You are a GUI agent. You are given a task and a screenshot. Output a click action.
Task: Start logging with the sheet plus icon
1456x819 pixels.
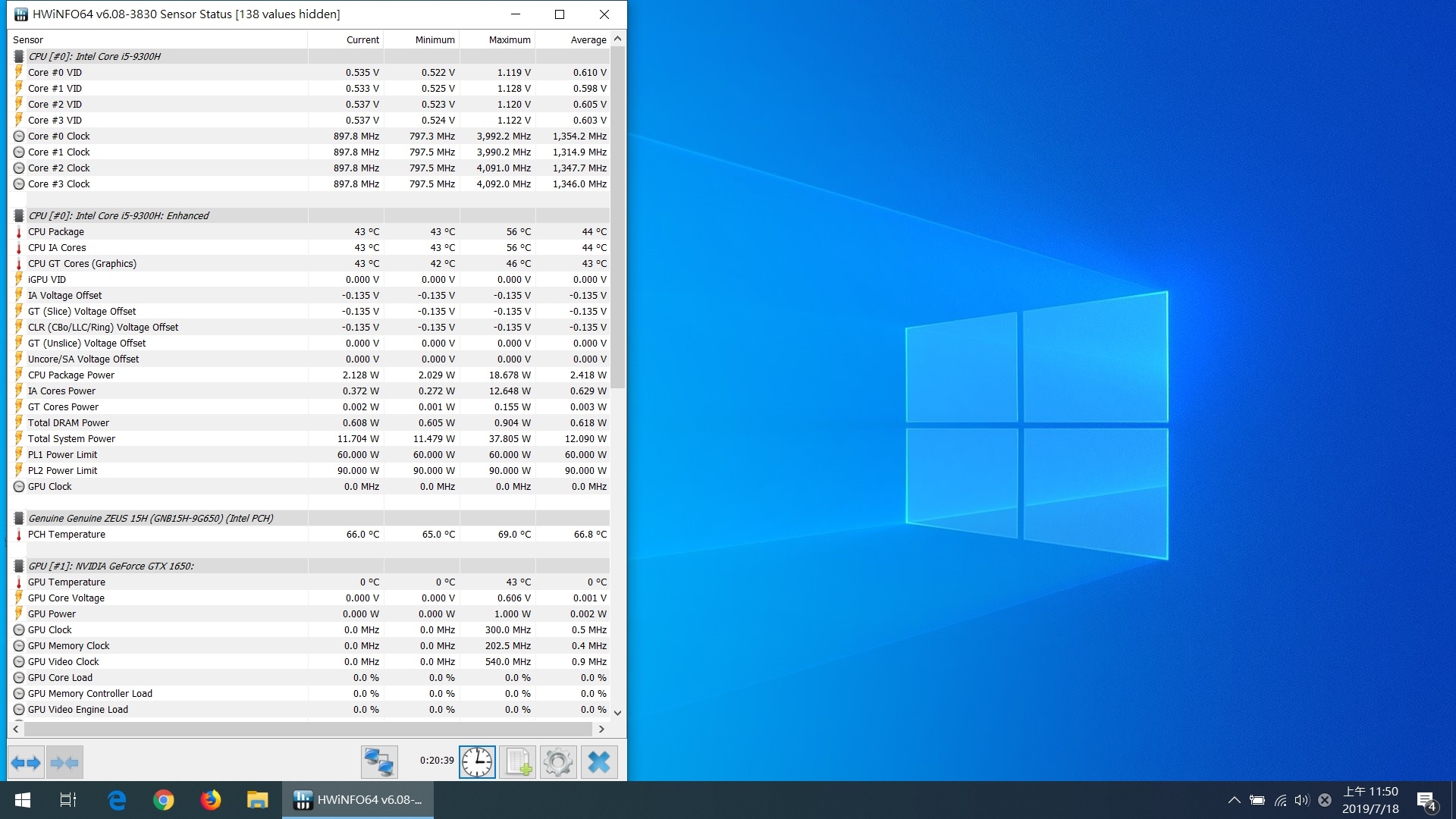coord(518,762)
